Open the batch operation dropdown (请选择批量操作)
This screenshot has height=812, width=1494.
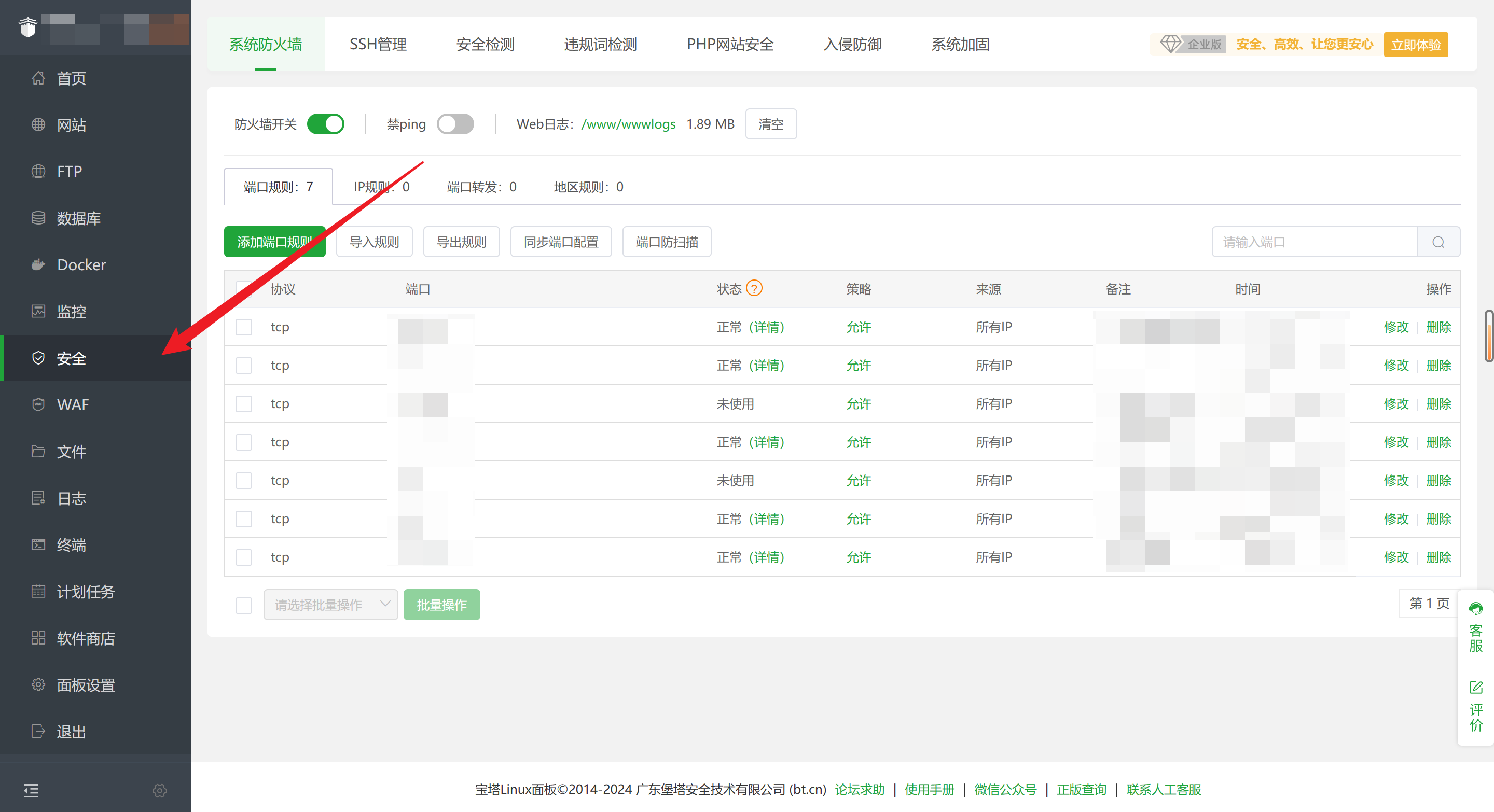330,605
